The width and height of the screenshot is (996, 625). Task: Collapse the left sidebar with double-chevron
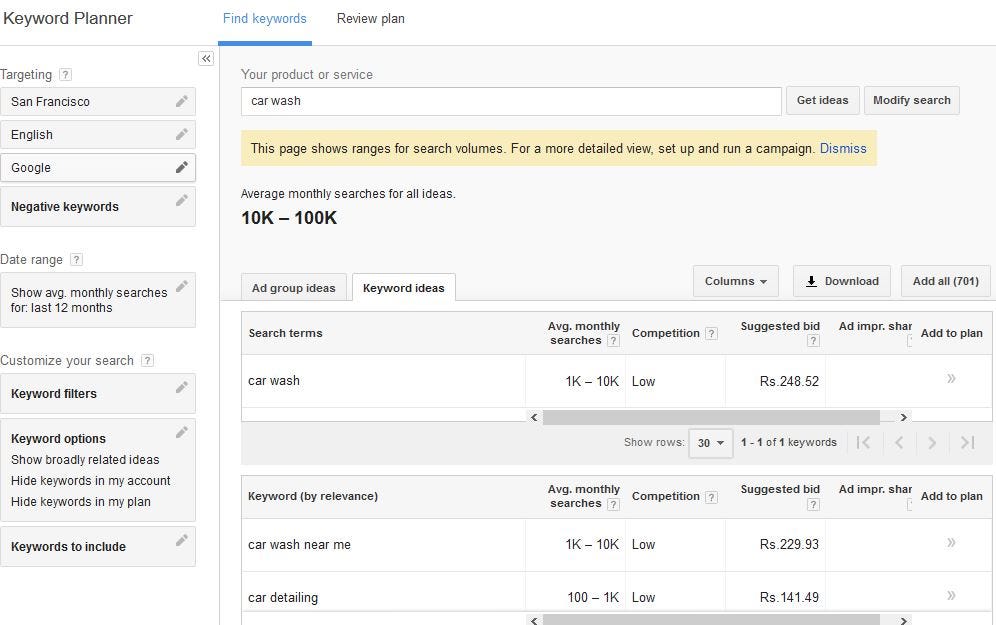coord(206,59)
